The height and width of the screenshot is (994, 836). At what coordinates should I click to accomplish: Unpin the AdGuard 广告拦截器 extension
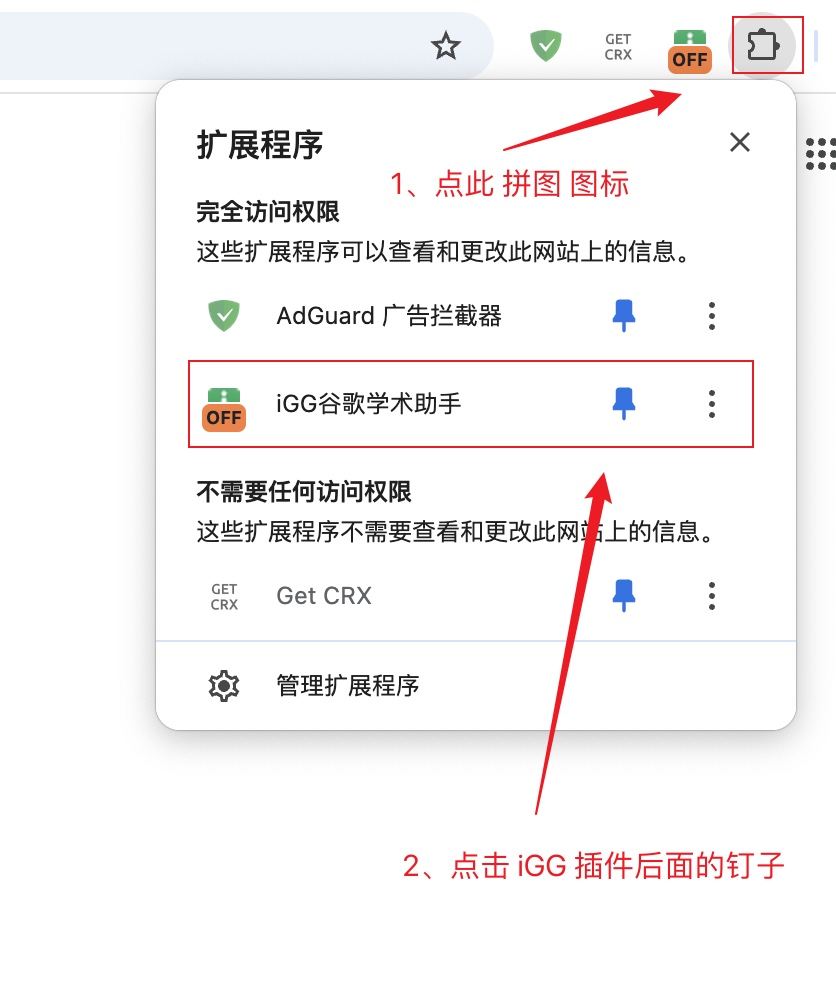coord(624,315)
